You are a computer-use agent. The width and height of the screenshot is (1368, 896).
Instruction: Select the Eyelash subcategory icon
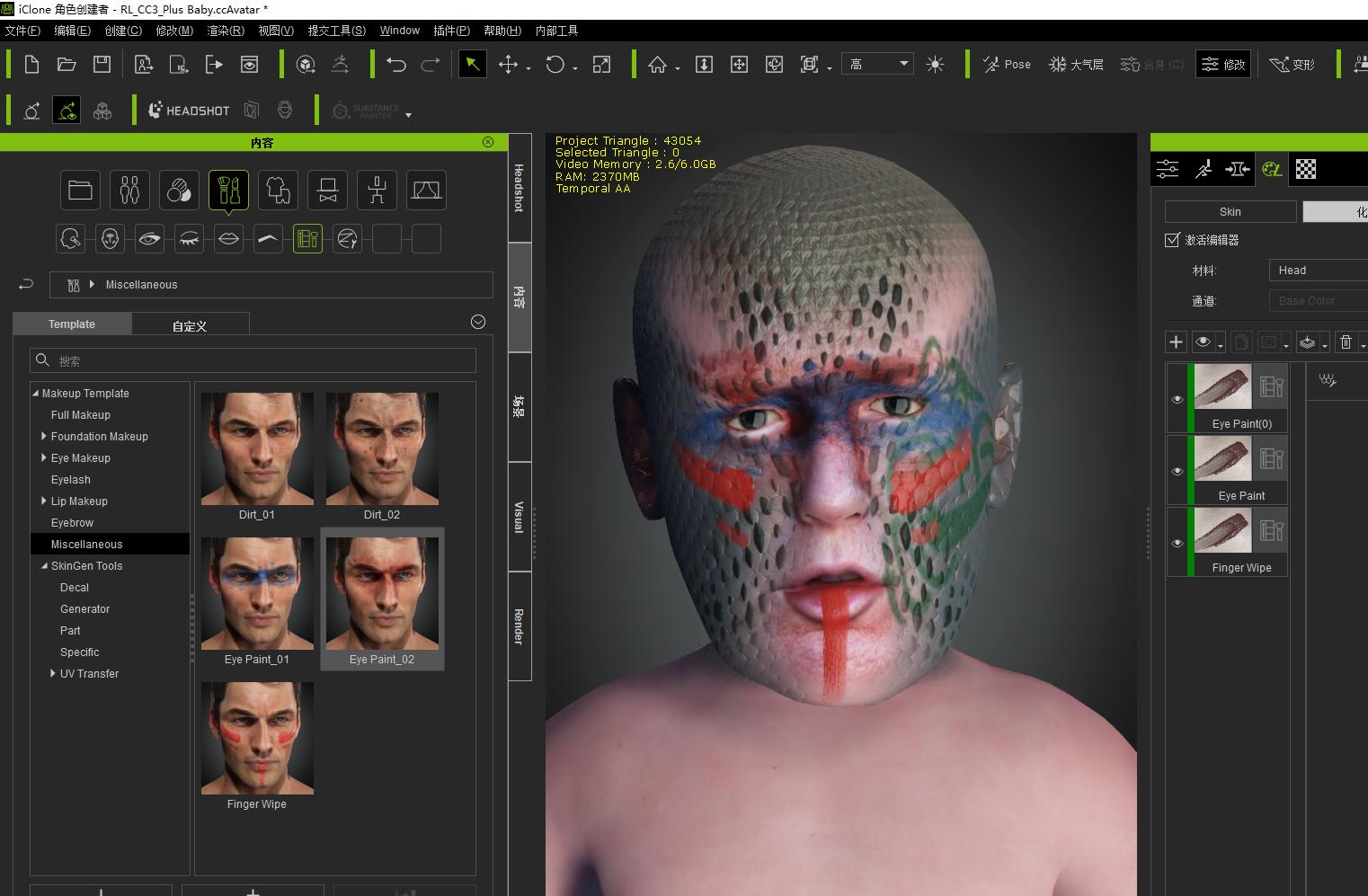coord(189,238)
